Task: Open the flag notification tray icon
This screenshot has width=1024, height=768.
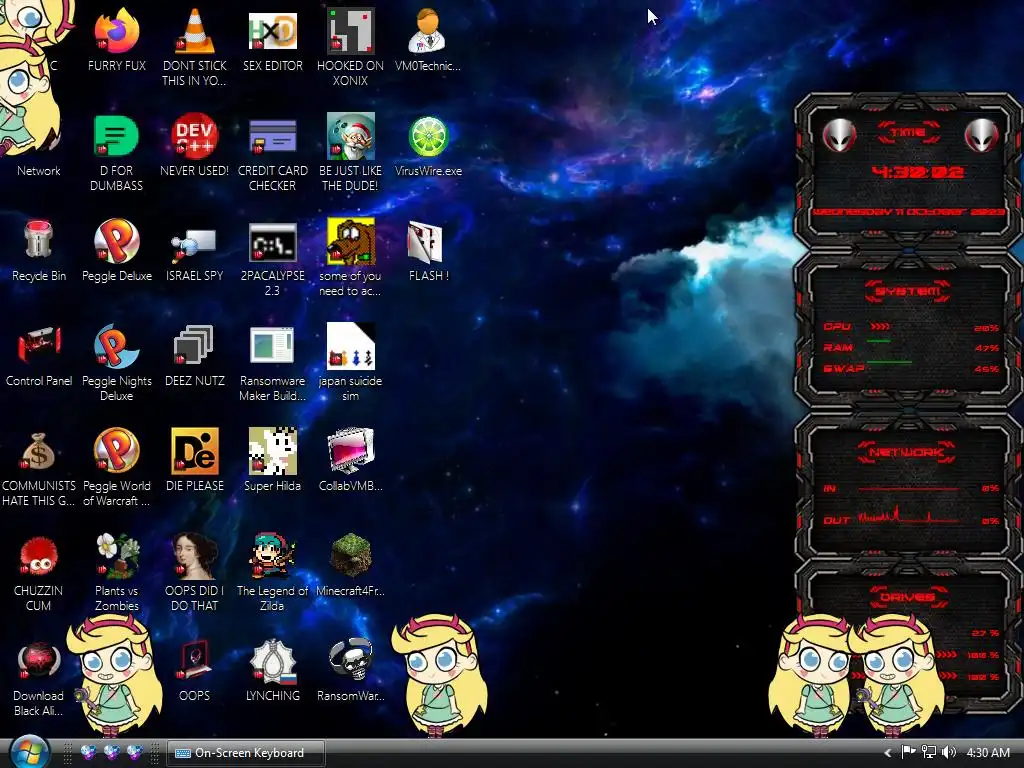Action: tap(908, 752)
